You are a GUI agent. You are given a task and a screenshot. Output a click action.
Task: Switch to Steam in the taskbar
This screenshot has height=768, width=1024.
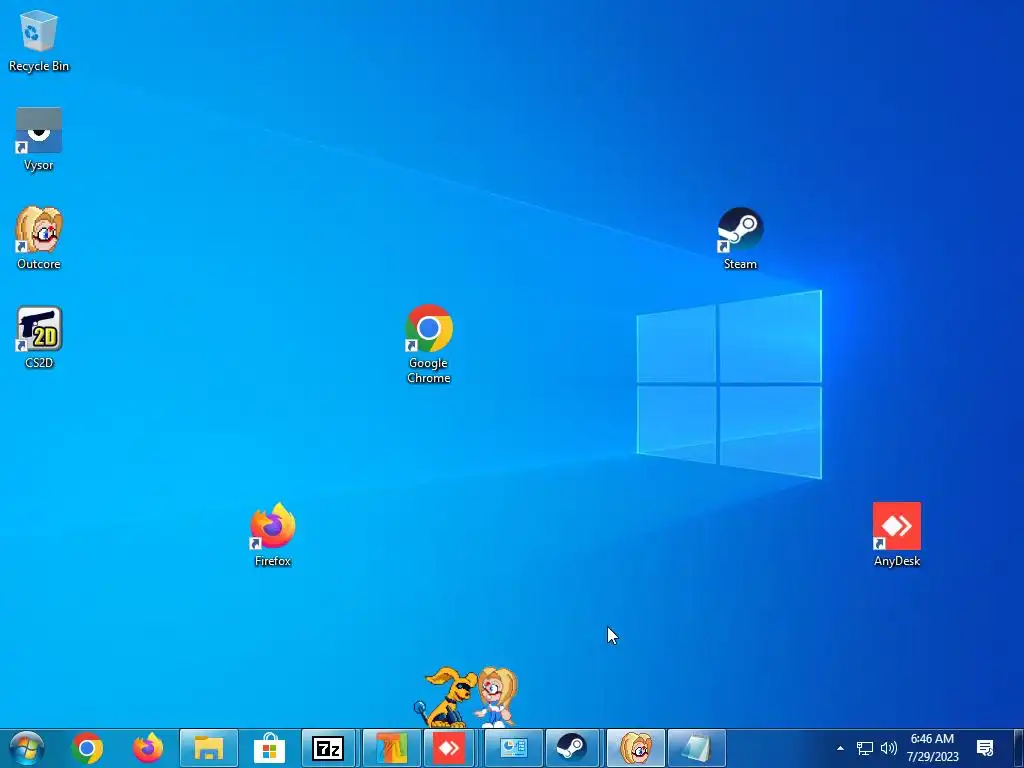[x=571, y=748]
